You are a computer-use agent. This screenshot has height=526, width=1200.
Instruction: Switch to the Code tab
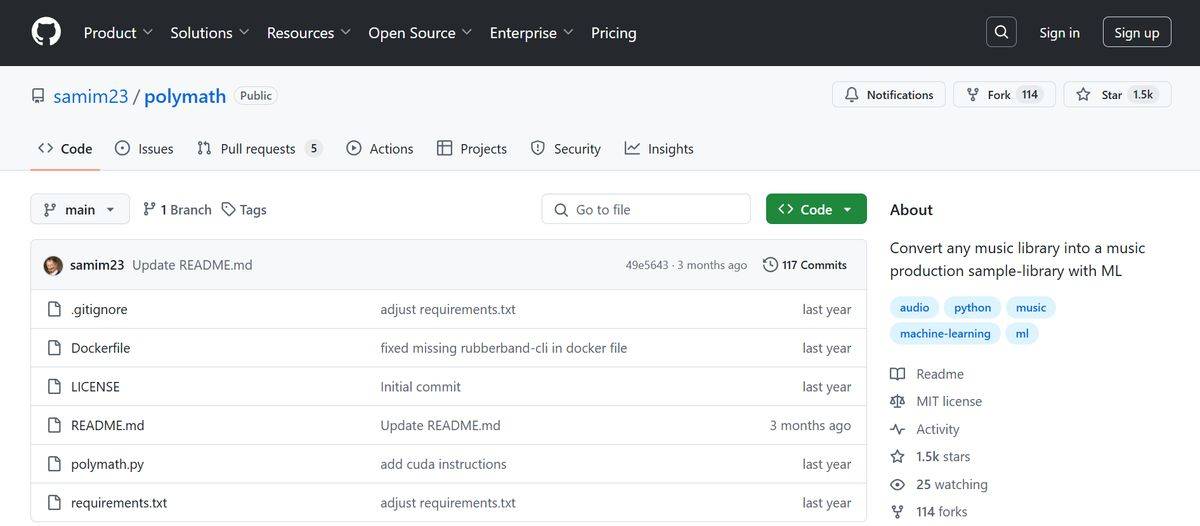coord(65,148)
